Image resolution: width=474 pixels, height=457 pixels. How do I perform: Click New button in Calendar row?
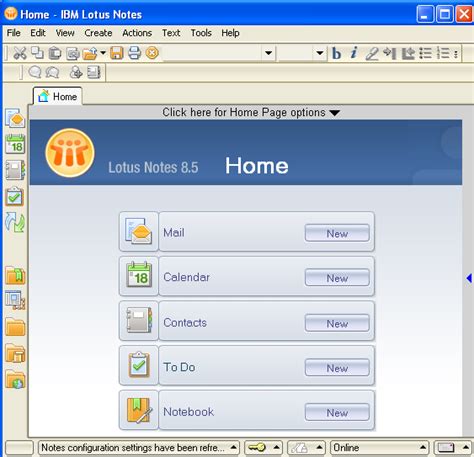(337, 277)
